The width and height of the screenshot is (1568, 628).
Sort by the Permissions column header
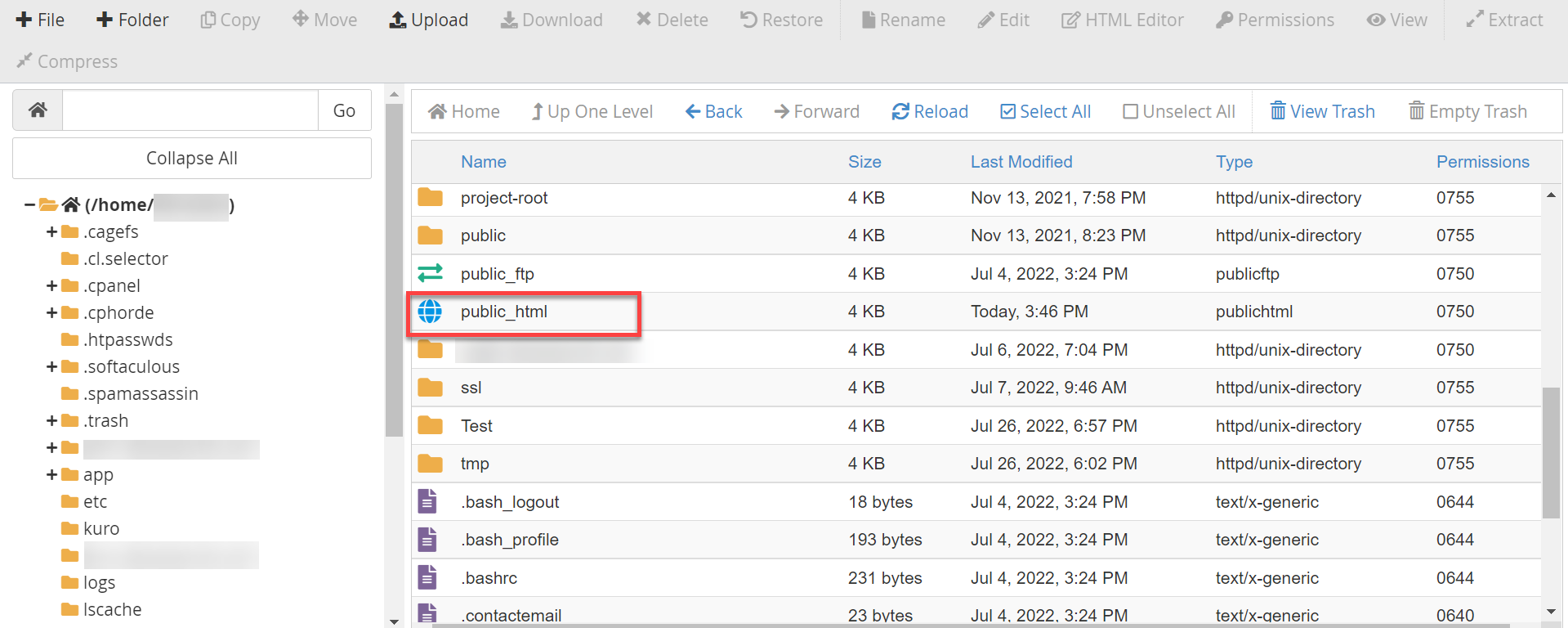pyautogui.click(x=1483, y=162)
